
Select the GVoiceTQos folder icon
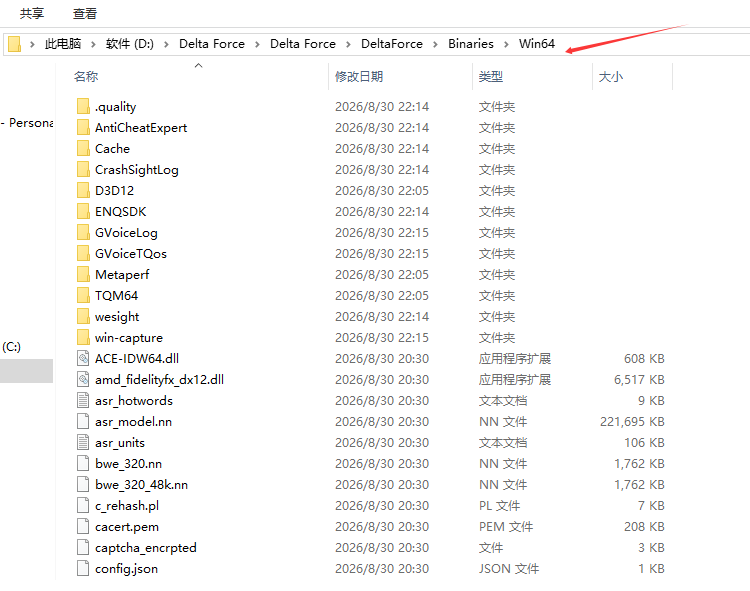coord(83,253)
